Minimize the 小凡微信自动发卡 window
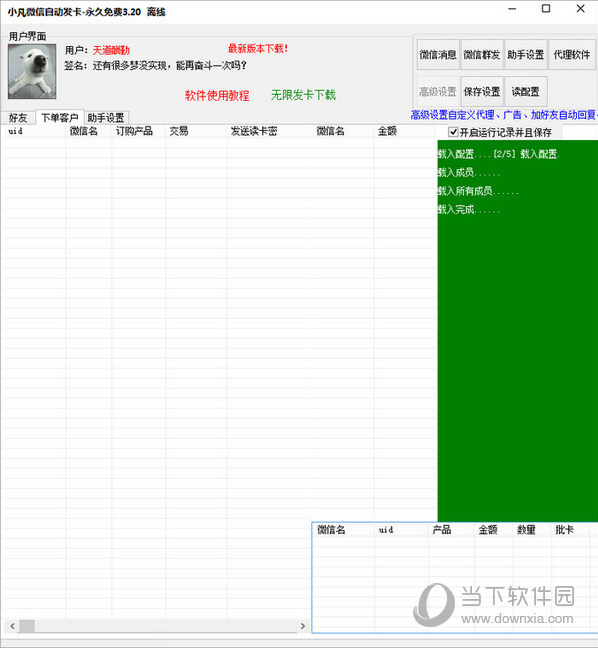The width and height of the screenshot is (598, 648). click(512, 9)
